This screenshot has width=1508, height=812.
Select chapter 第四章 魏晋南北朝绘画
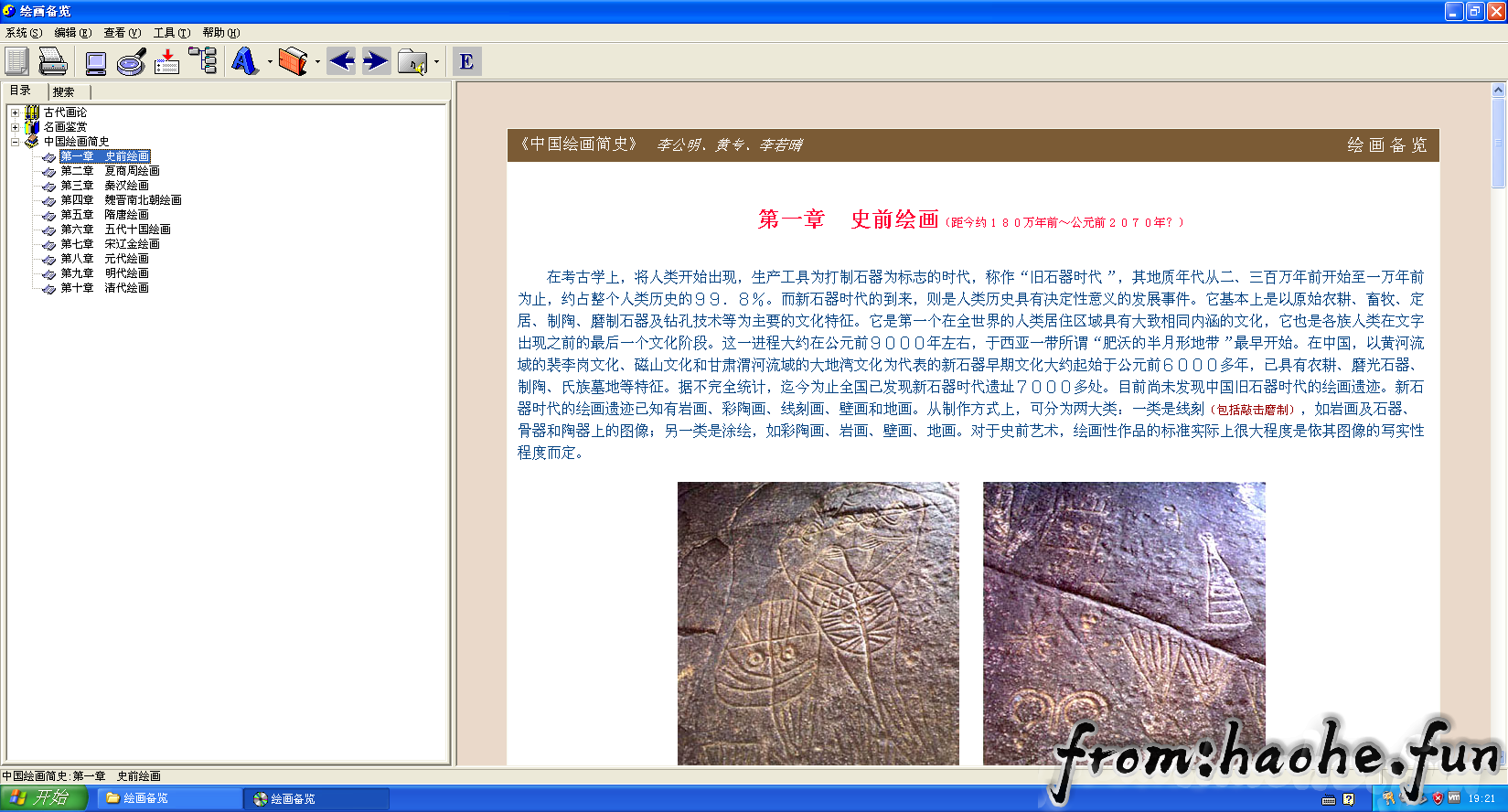[121, 200]
